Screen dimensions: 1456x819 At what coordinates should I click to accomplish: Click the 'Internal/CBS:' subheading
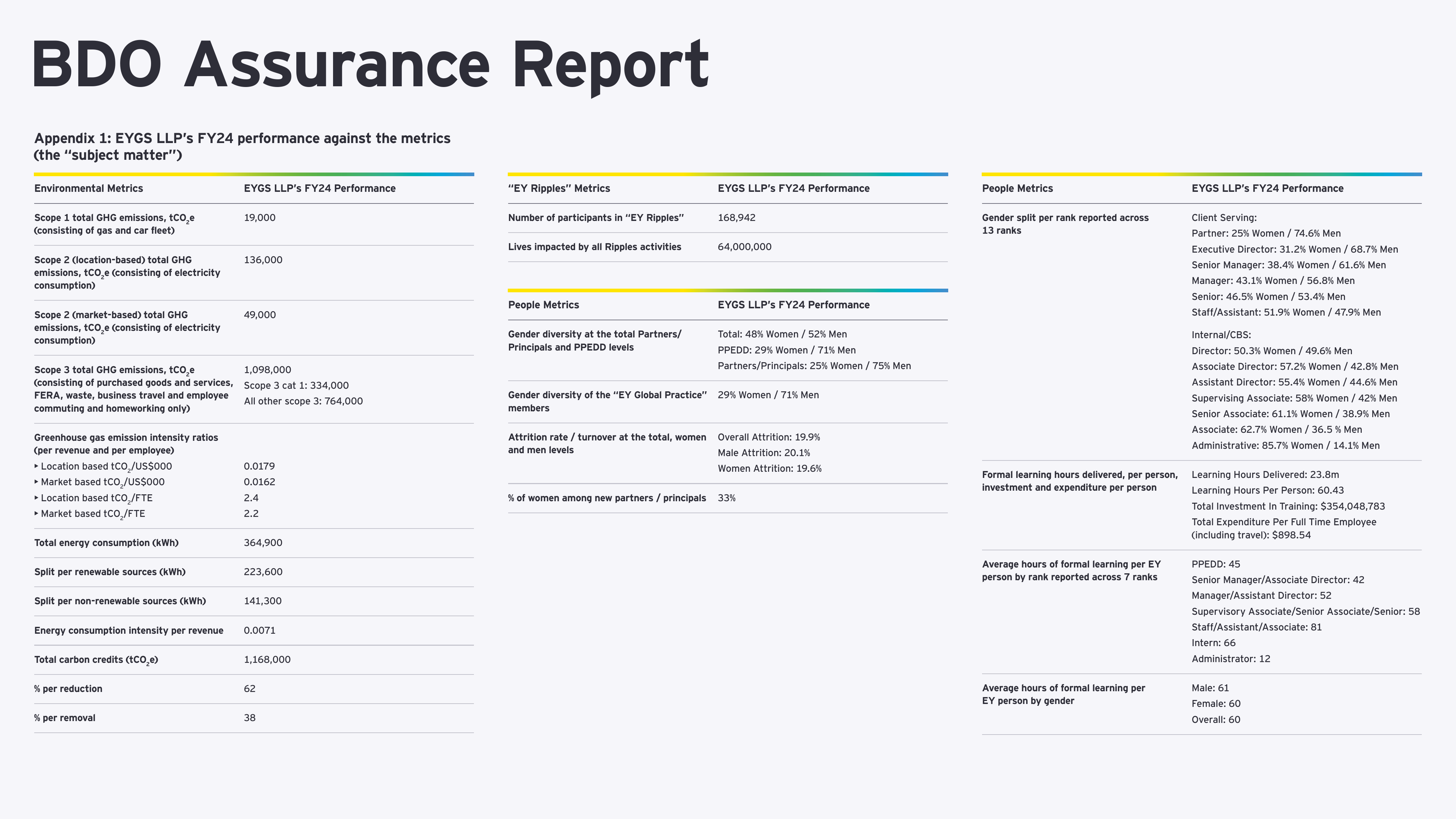coord(1222,335)
